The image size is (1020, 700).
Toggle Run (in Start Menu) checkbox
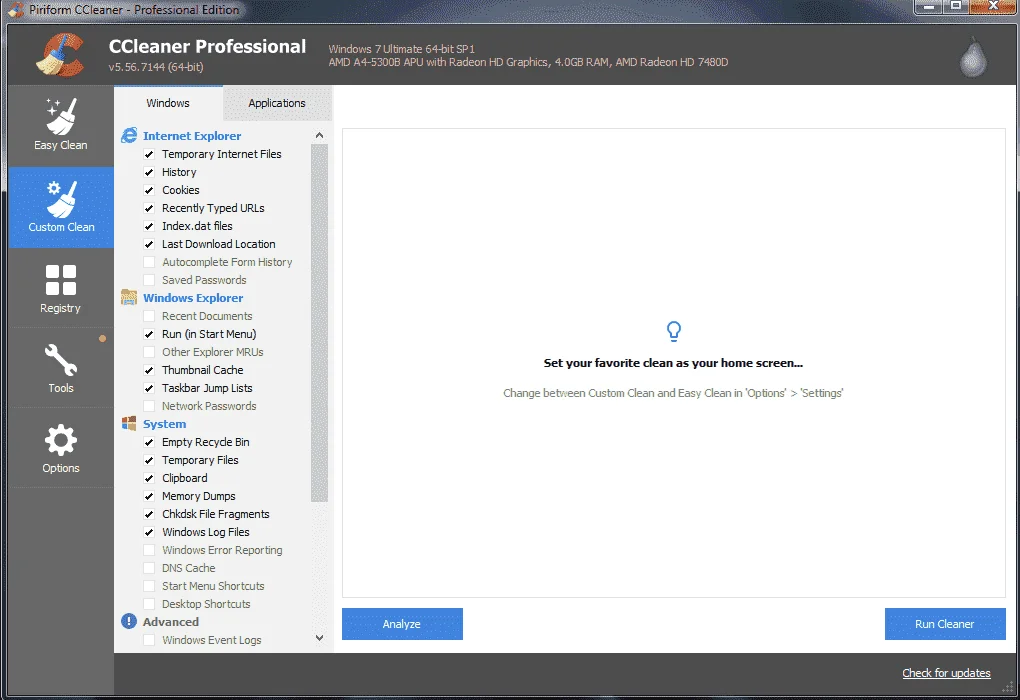[149, 334]
